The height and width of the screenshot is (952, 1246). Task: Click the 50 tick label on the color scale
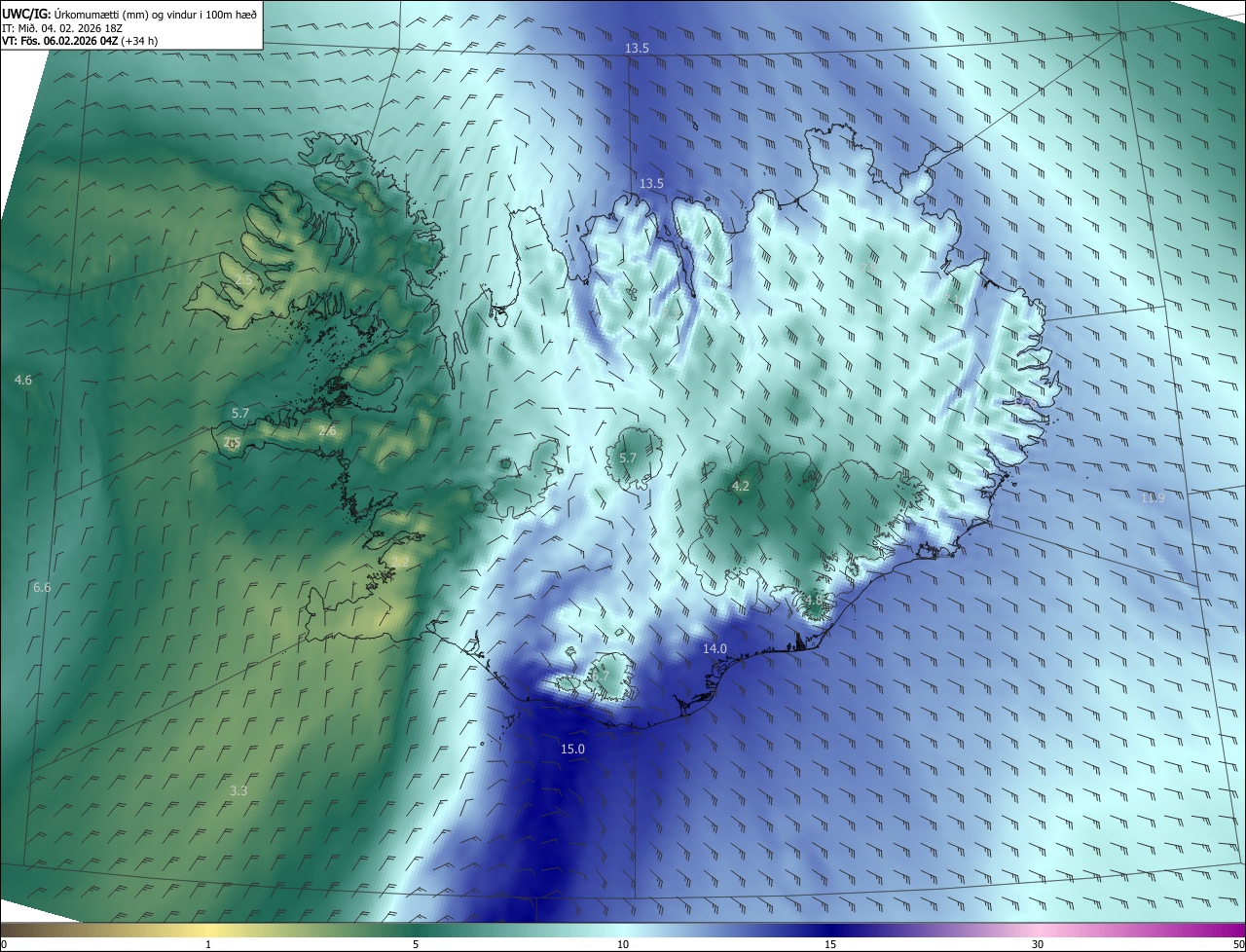point(1238,944)
